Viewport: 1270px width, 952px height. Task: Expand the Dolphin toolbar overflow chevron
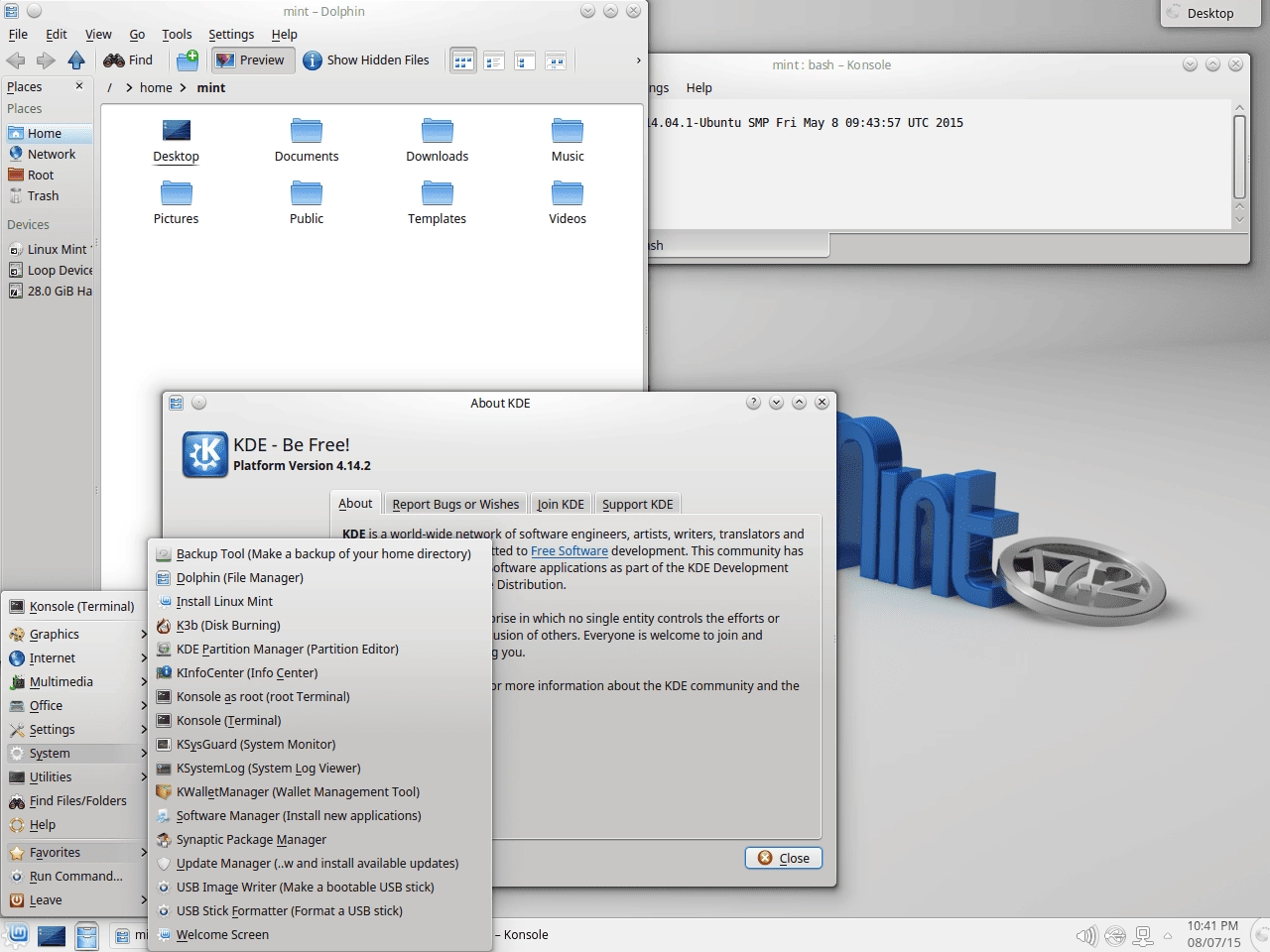click(x=638, y=60)
